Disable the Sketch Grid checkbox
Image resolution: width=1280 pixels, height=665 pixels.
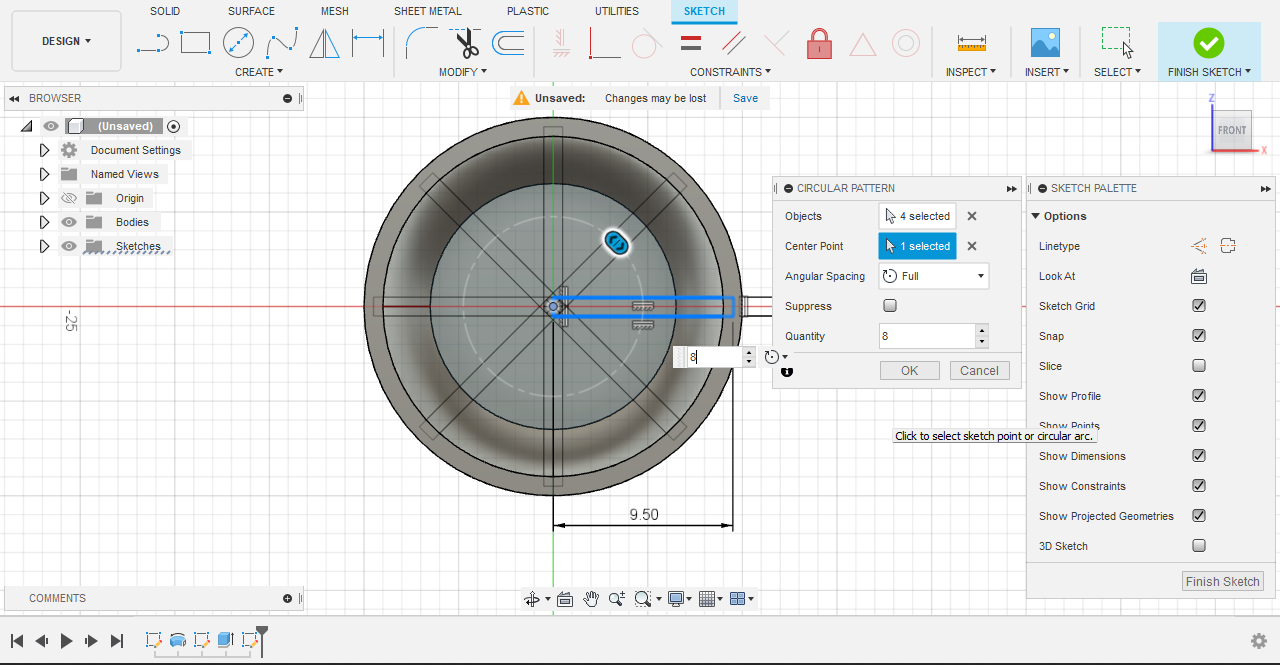1199,306
